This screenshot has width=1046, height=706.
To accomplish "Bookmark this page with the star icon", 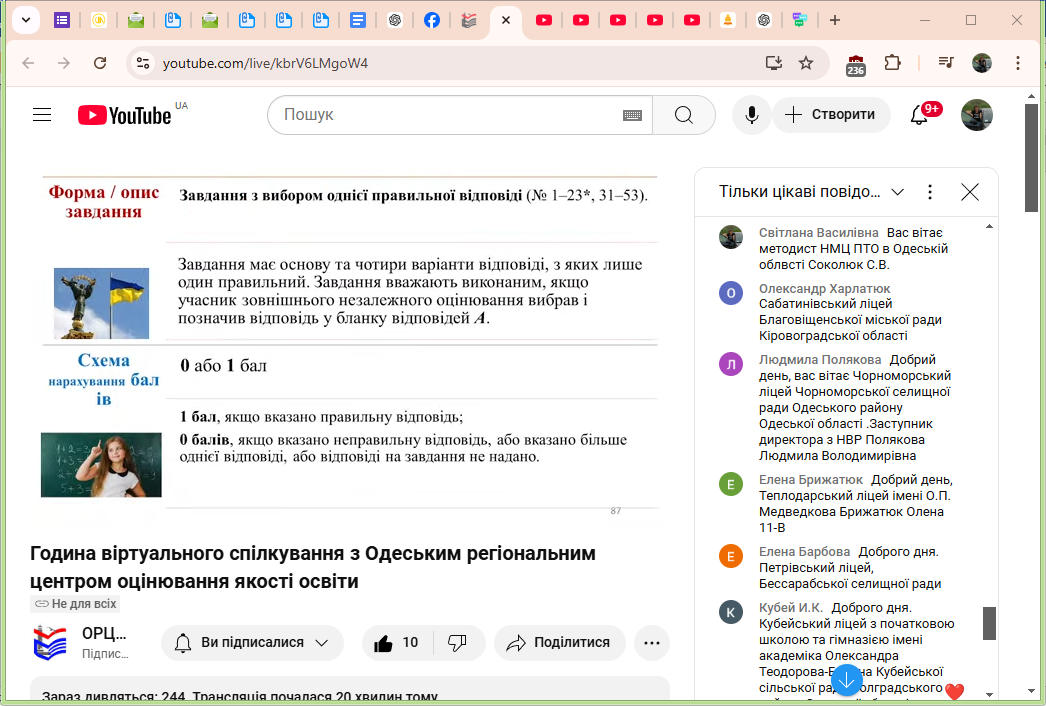I will pos(806,63).
